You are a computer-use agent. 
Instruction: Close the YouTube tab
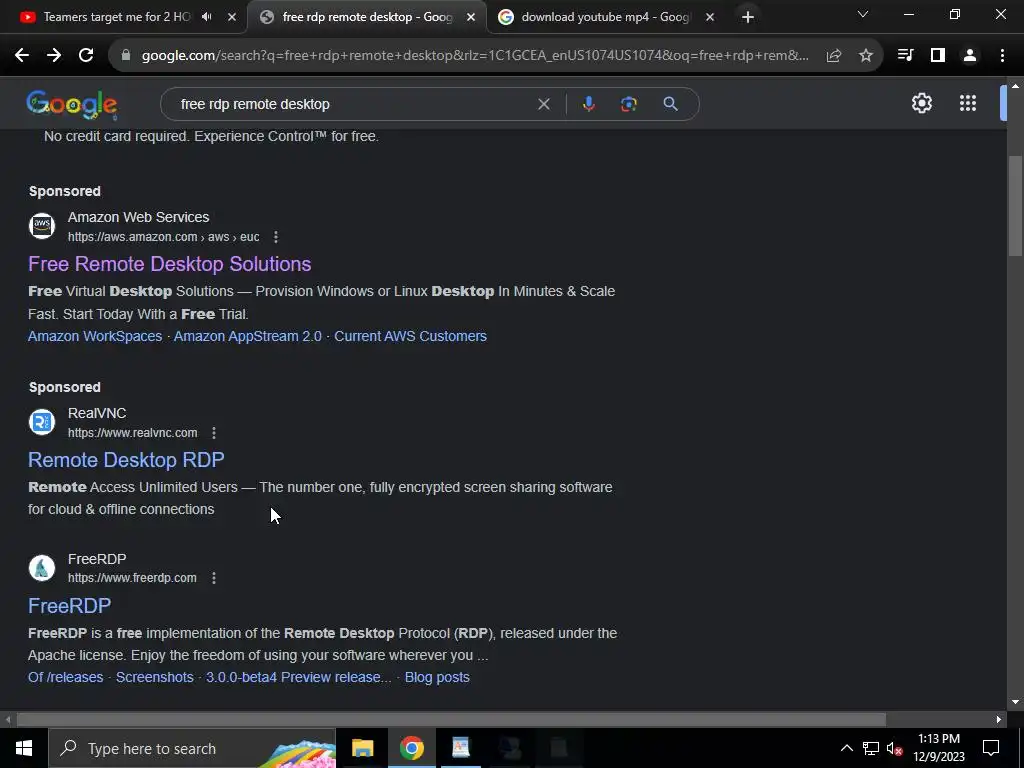pos(232,17)
